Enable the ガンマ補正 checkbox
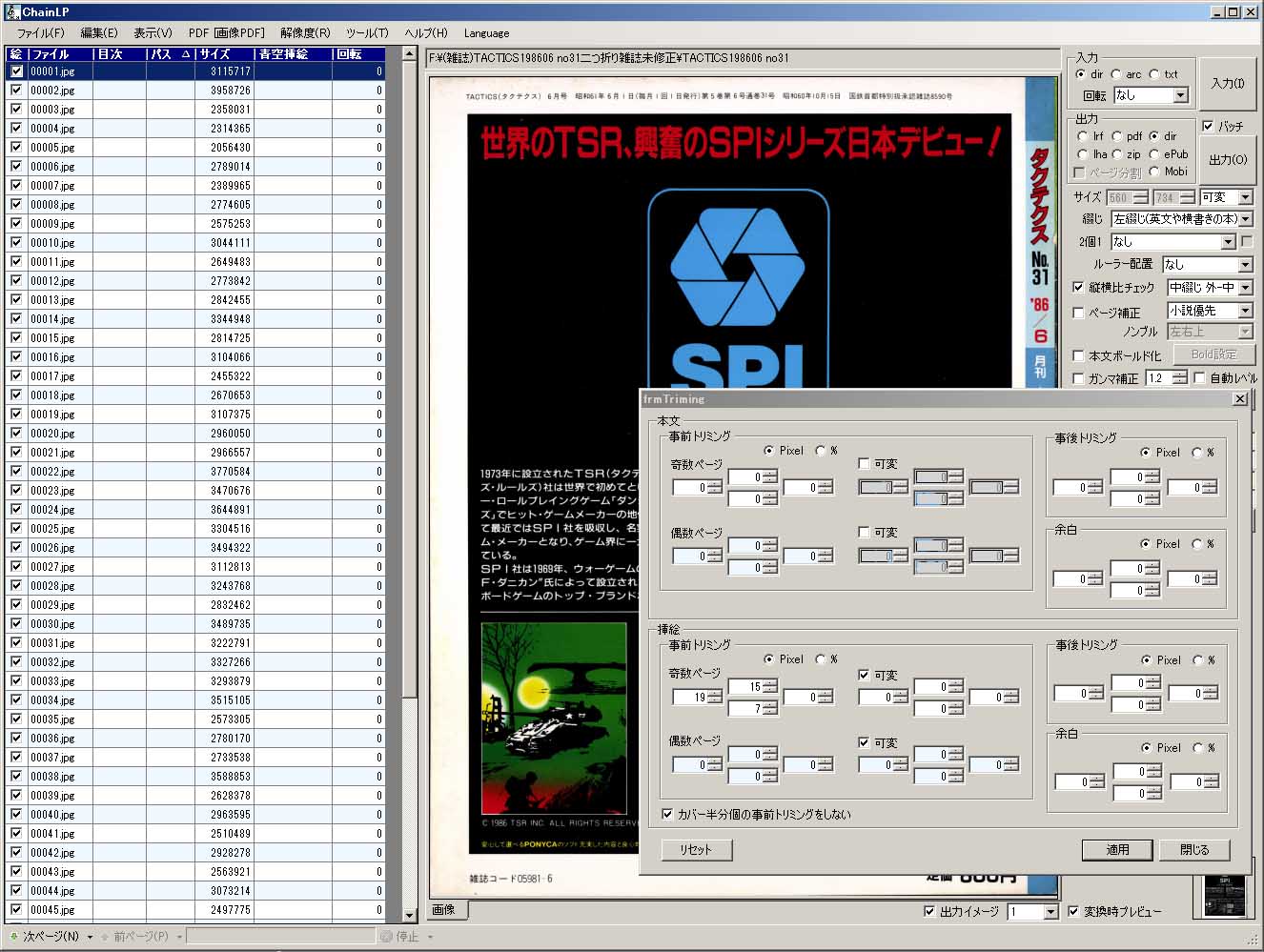This screenshot has width=1264, height=952. click(x=1078, y=378)
